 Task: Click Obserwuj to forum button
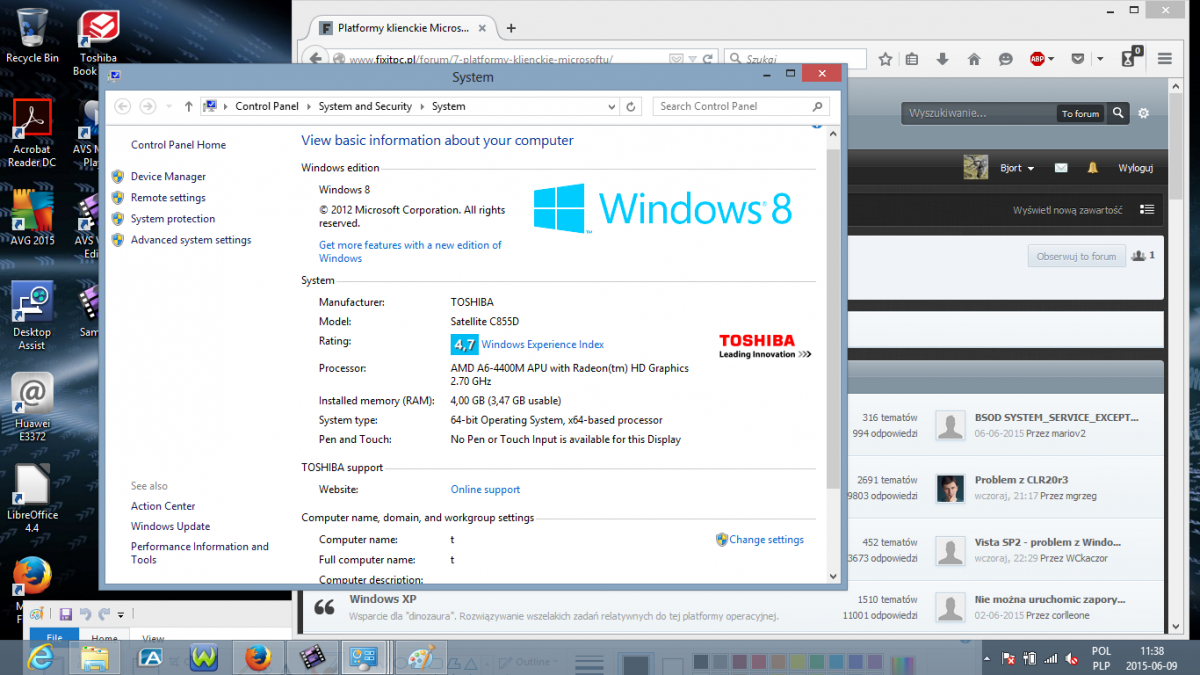coord(1076,256)
